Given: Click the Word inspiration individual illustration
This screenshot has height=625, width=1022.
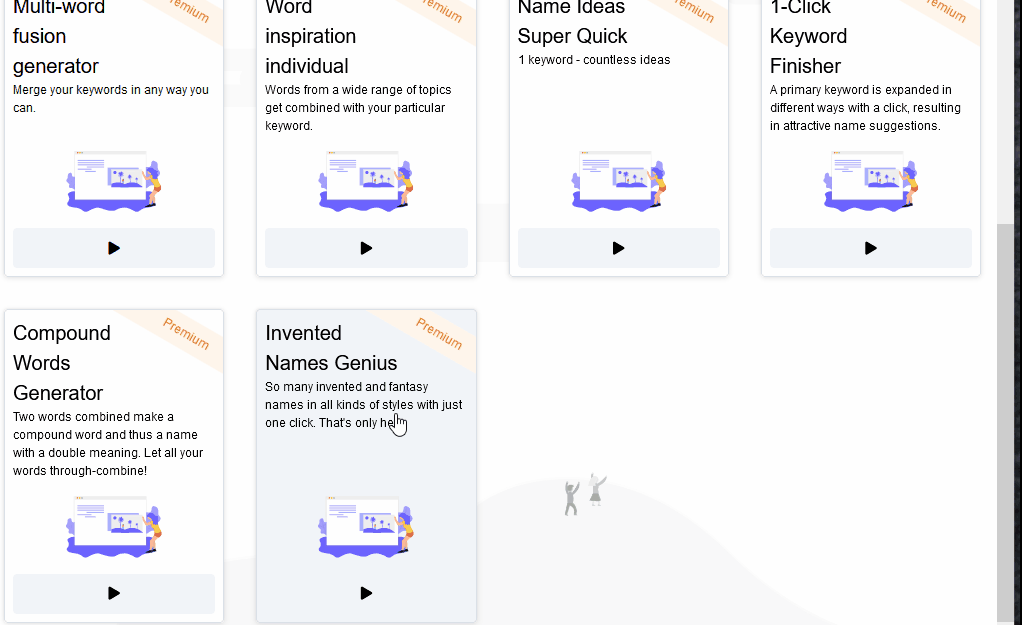Looking at the screenshot, I should pos(366,180).
